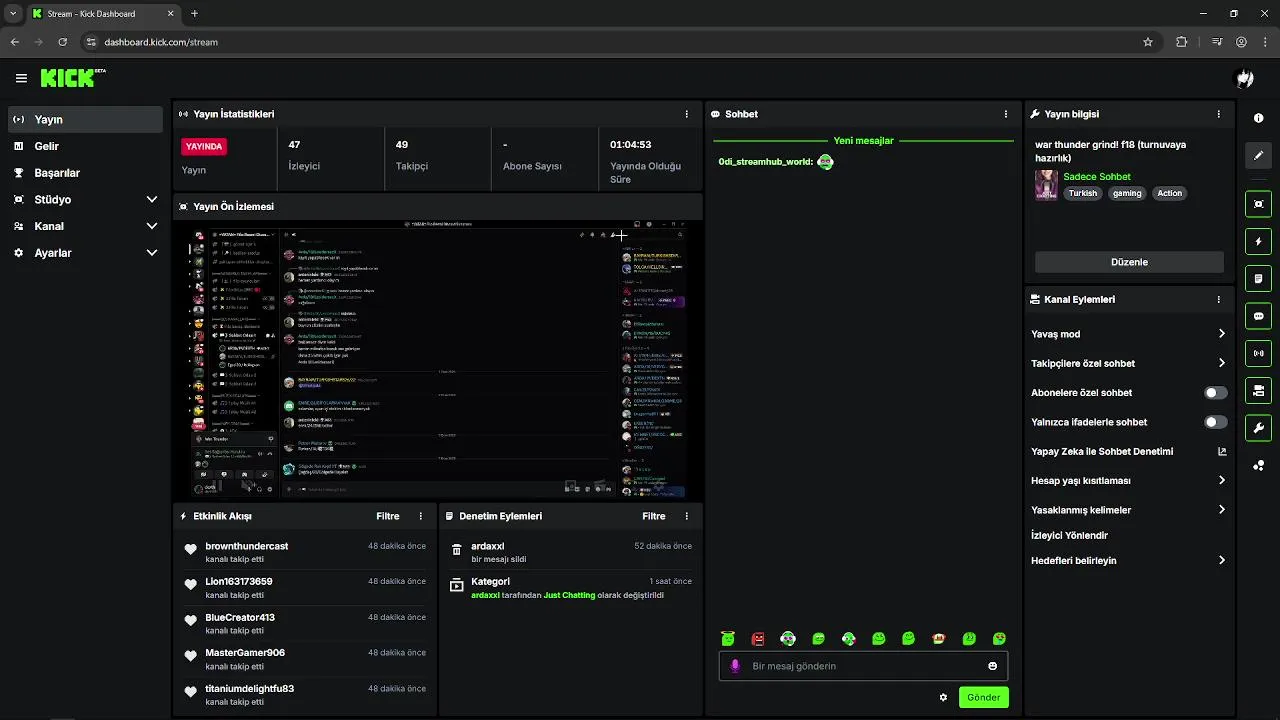
Task: Select Başarılar in left navigation
Action: 85,172
